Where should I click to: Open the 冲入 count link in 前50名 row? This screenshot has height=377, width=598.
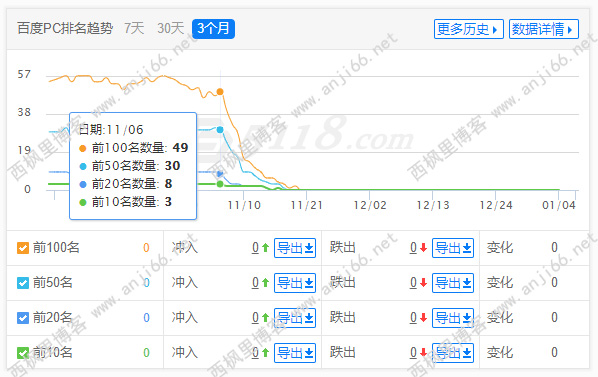click(256, 283)
